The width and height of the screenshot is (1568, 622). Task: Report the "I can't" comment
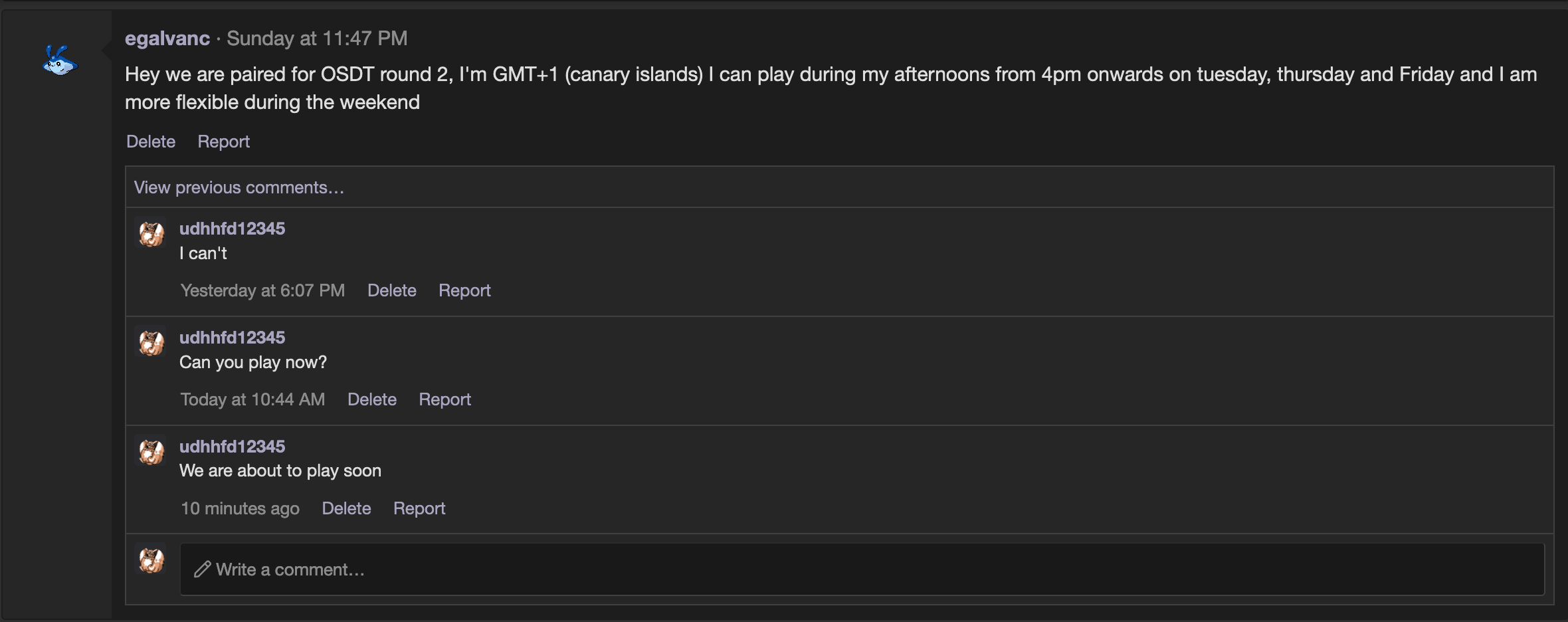click(x=464, y=290)
